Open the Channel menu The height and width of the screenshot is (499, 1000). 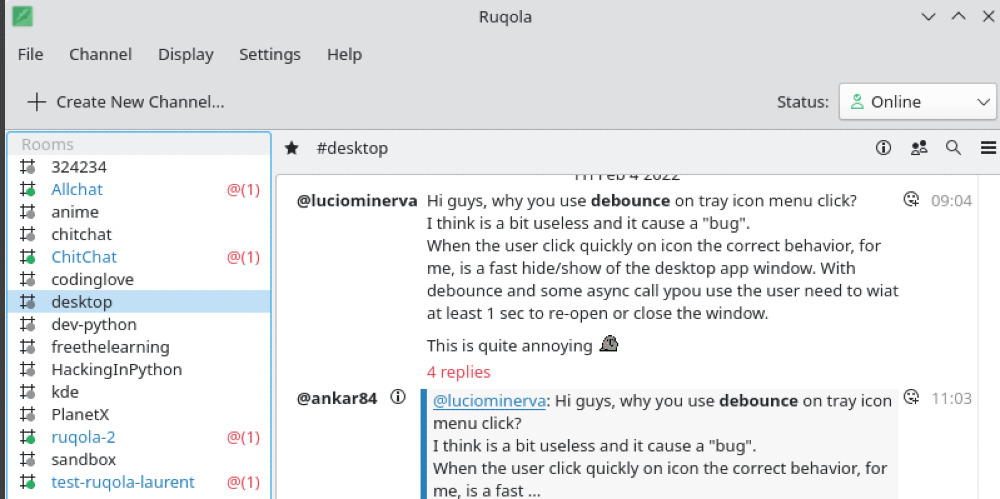pyautogui.click(x=101, y=54)
